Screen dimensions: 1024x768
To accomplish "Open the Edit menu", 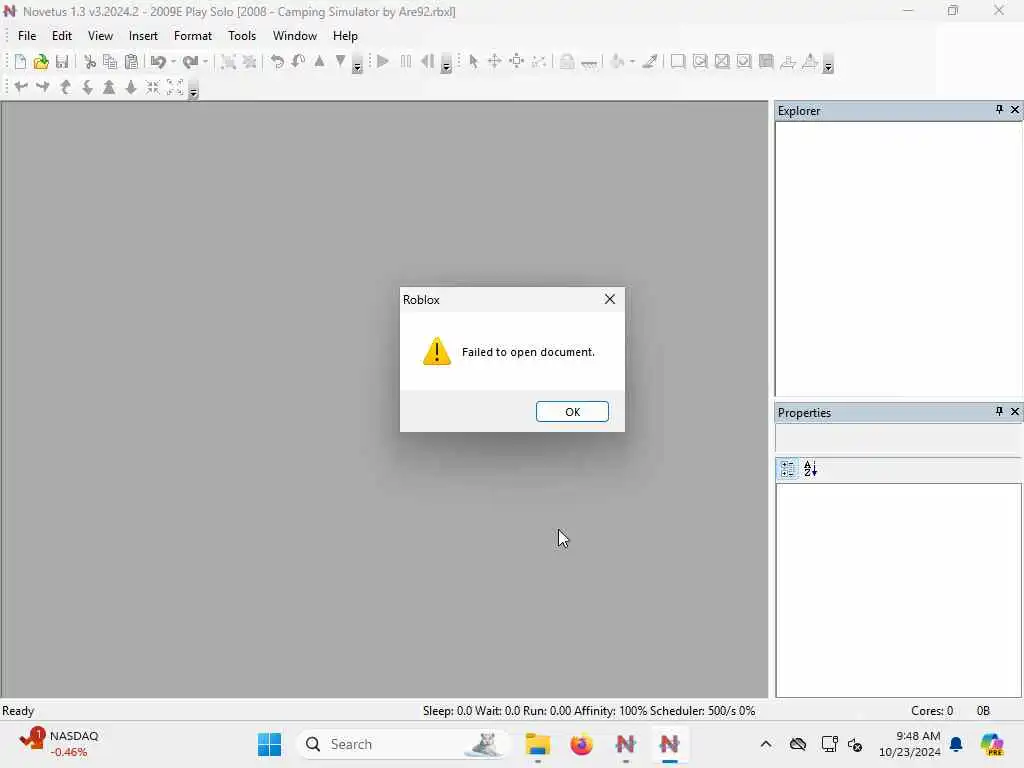I will click(62, 36).
